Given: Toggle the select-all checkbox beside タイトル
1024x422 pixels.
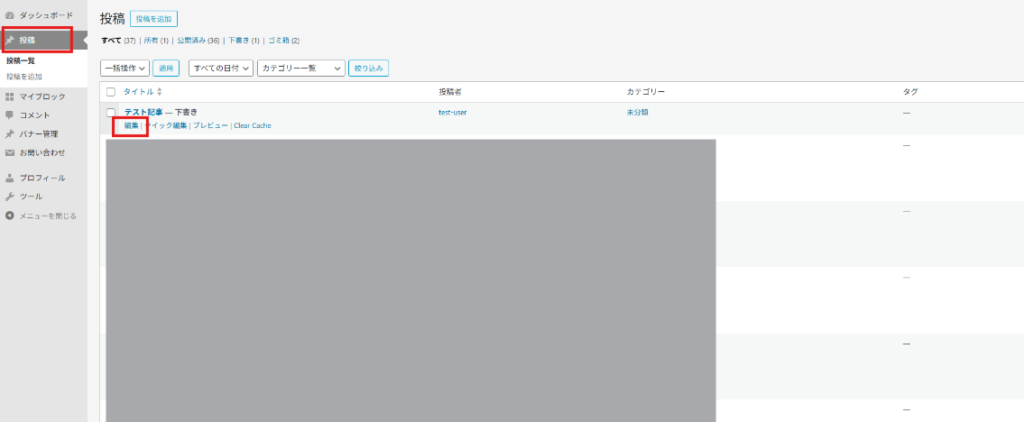Looking at the screenshot, I should (x=111, y=92).
